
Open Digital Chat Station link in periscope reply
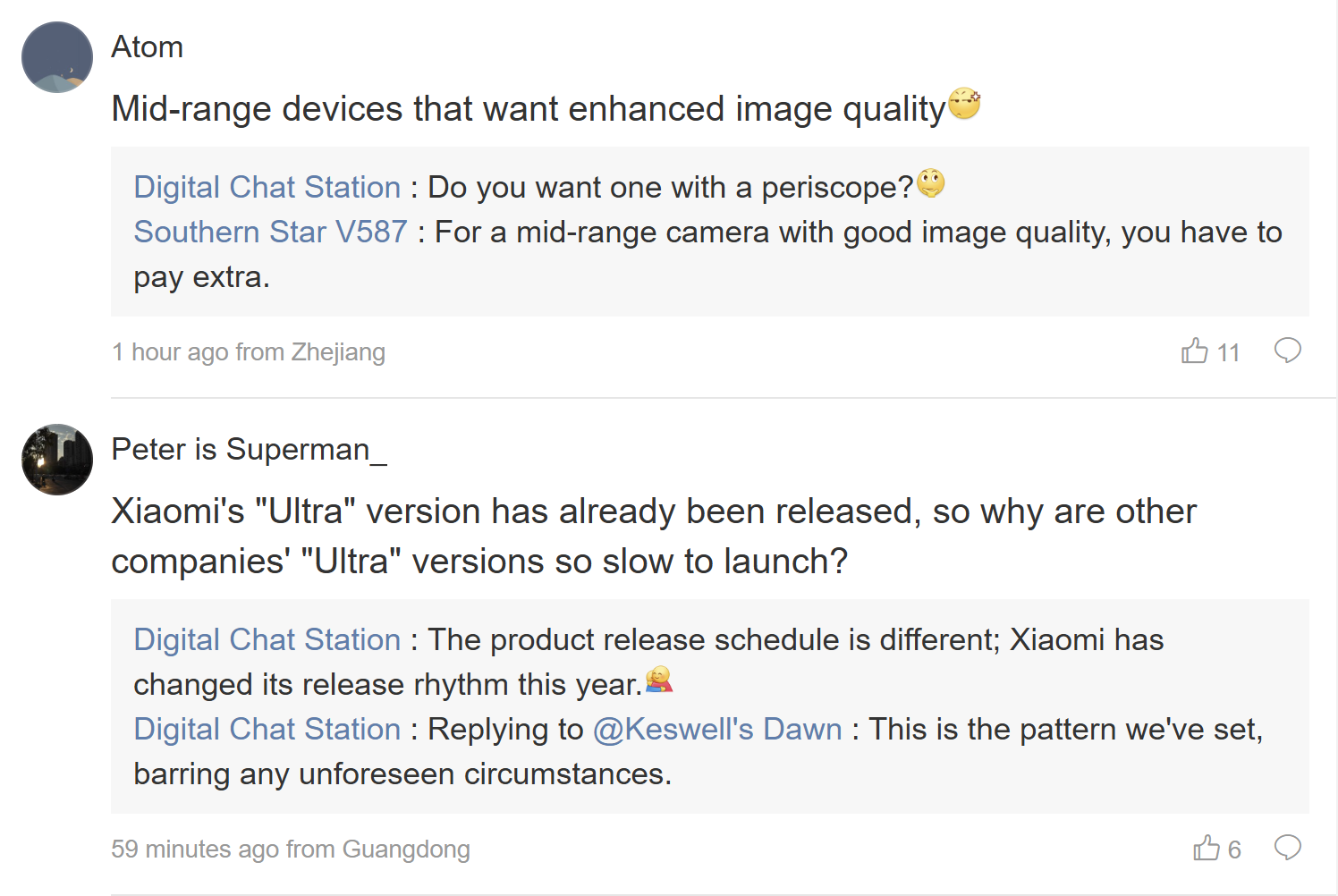coord(267,187)
